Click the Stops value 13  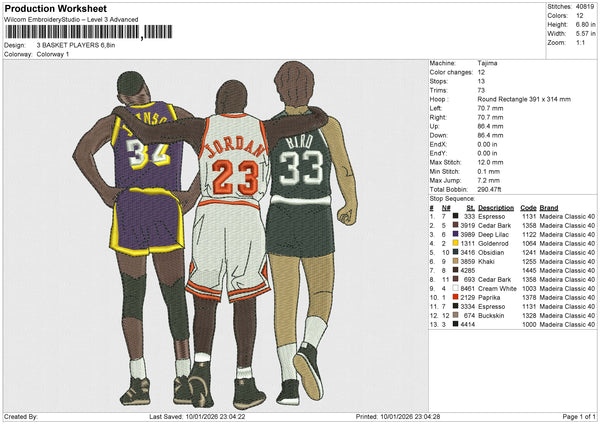pos(481,81)
